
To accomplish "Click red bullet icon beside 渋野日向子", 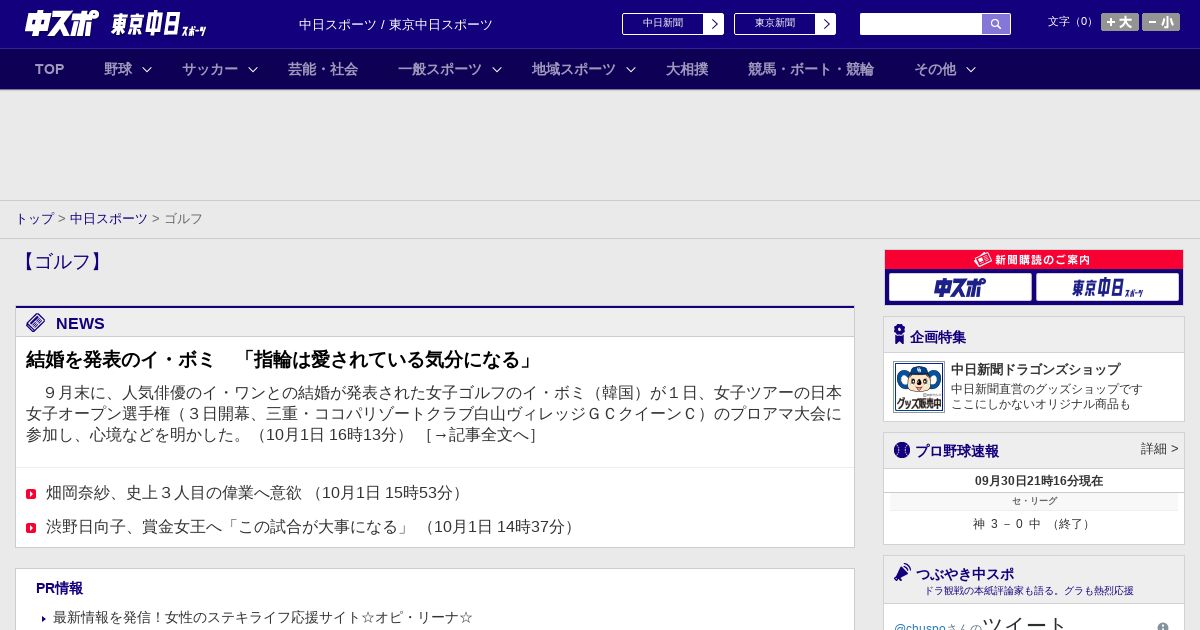I will tap(31, 528).
